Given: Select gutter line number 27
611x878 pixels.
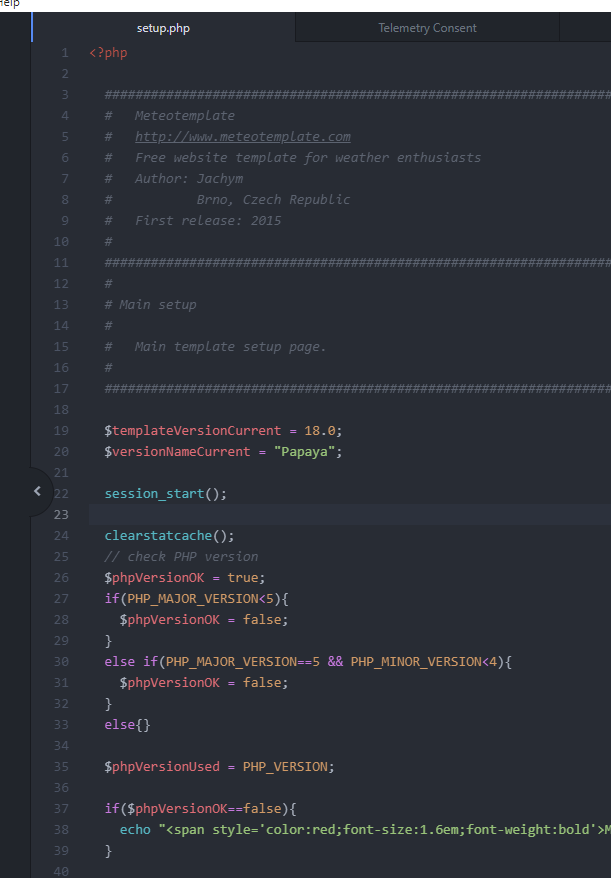Looking at the screenshot, I should 63,599.
